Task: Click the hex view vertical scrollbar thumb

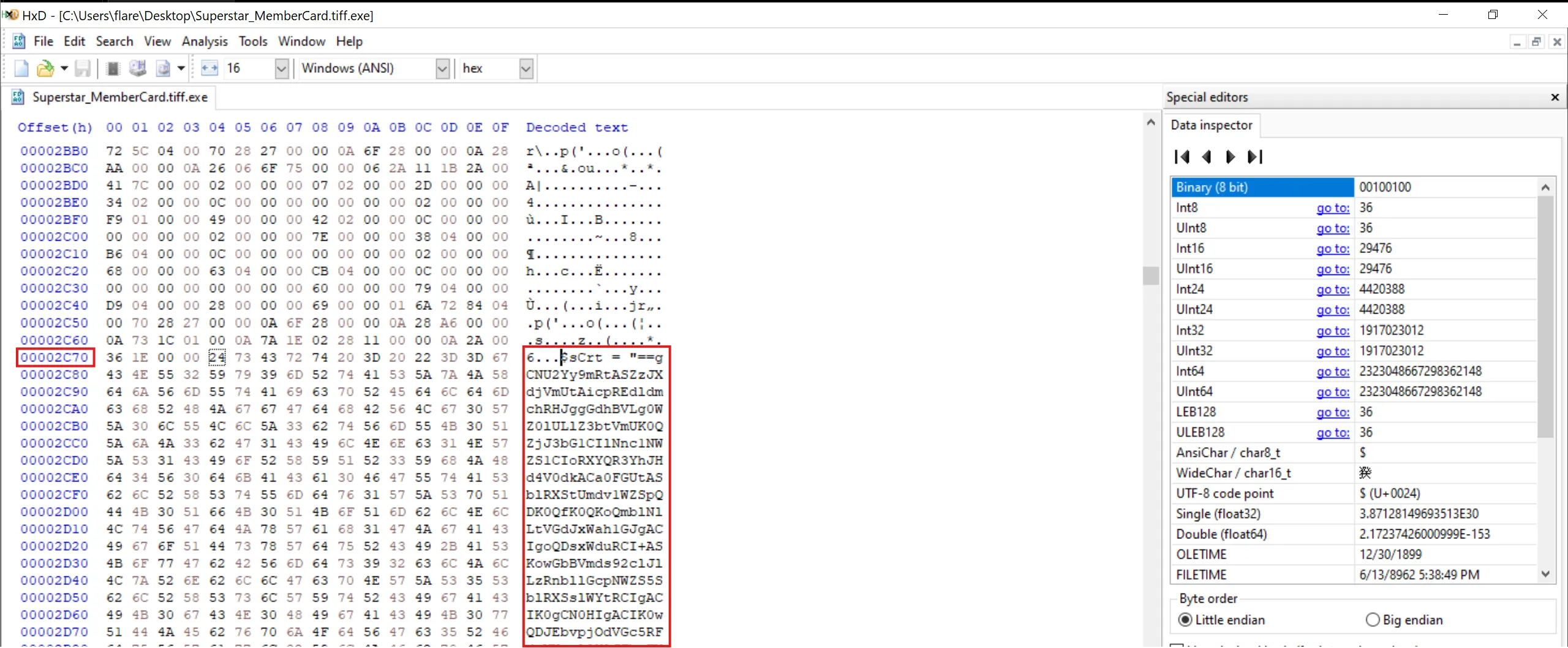Action: [x=1151, y=276]
